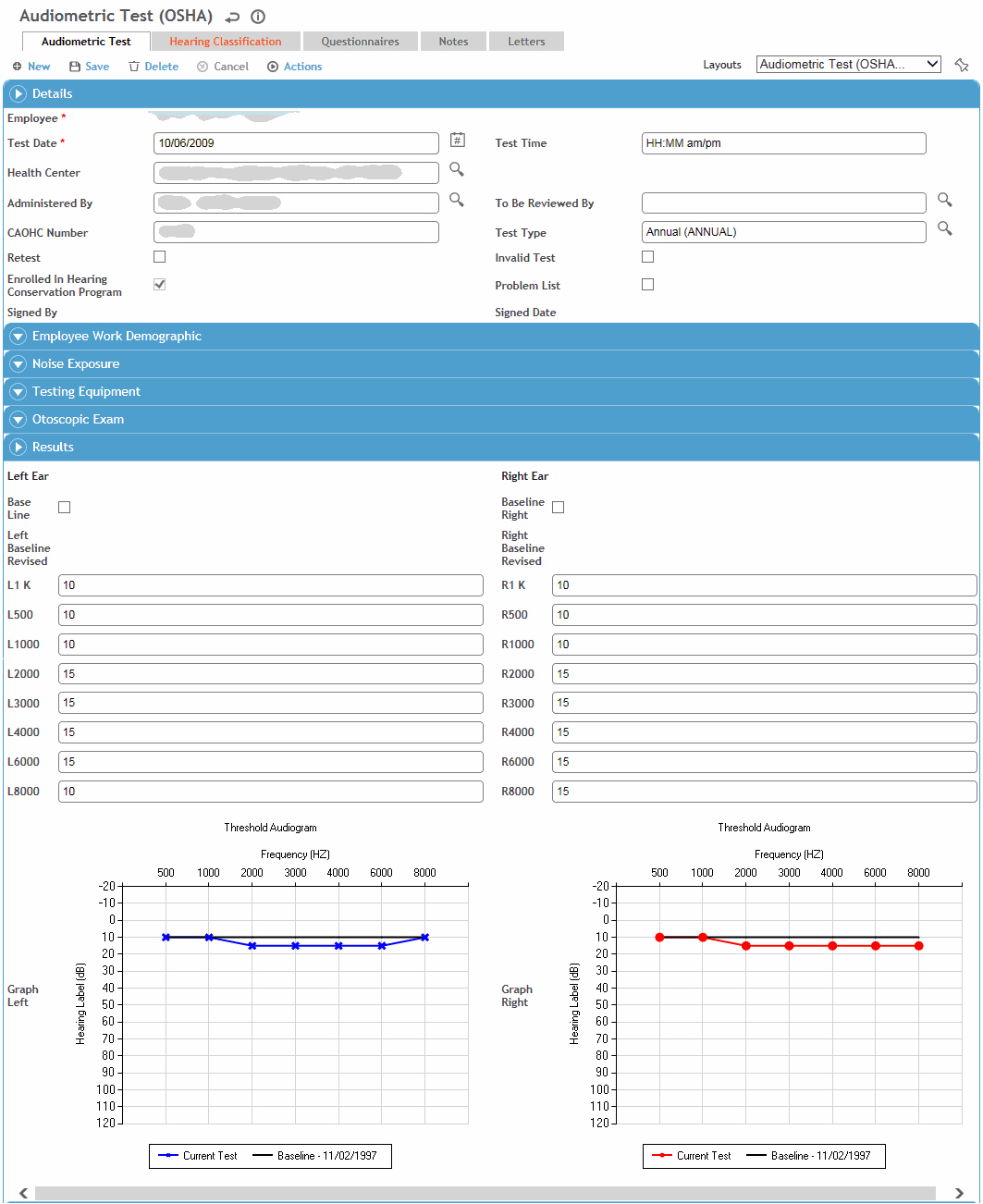Image resolution: width=983 pixels, height=1204 pixels.
Task: Click the New button label
Action: pyautogui.click(x=39, y=67)
